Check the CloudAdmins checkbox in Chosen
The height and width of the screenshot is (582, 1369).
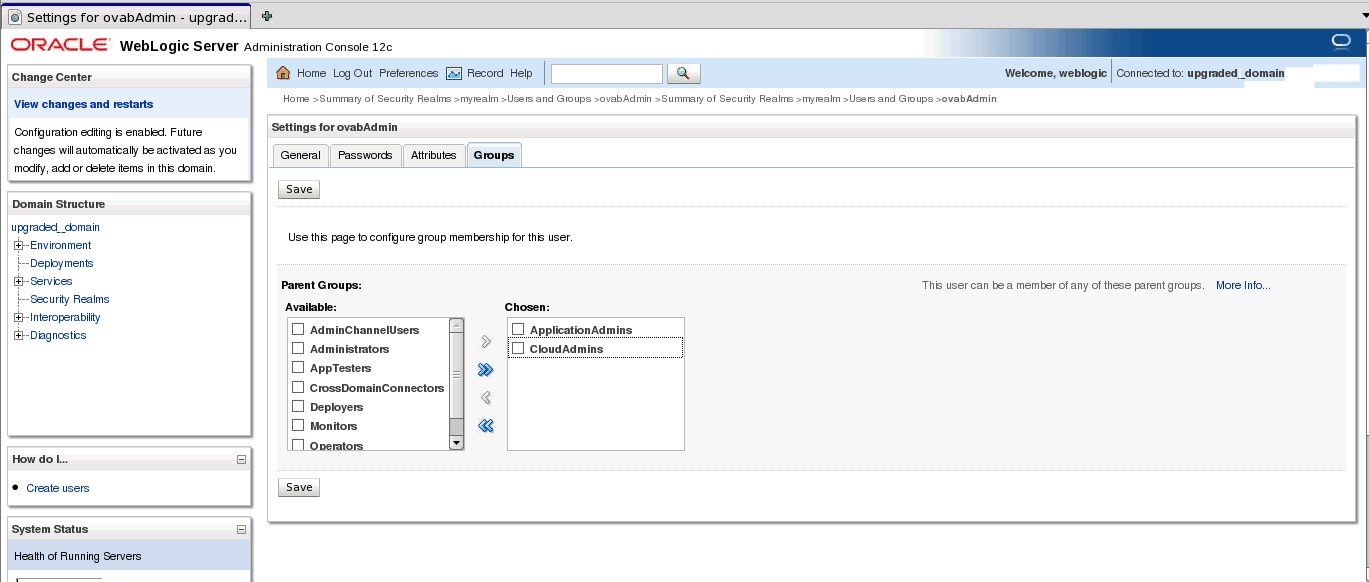click(x=518, y=348)
